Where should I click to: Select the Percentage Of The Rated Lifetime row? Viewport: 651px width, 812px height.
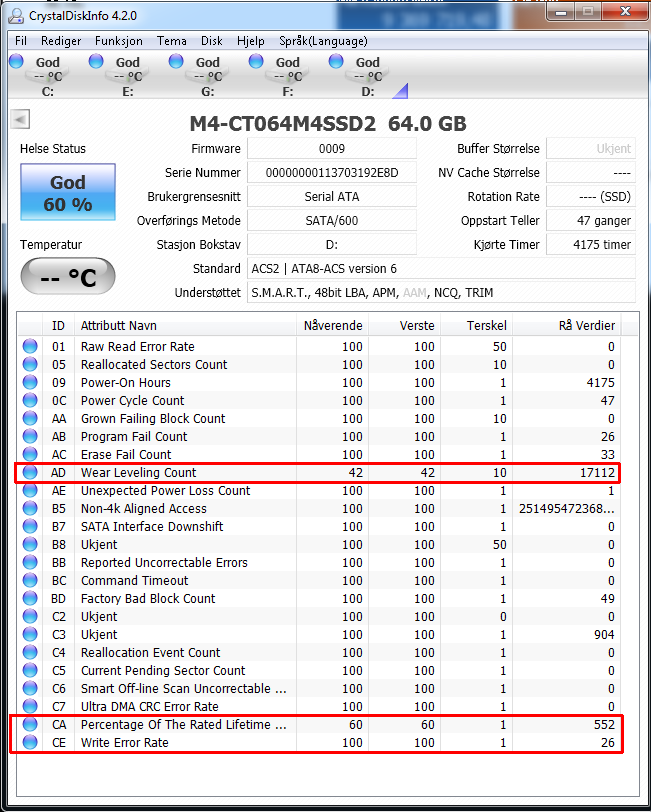320,724
